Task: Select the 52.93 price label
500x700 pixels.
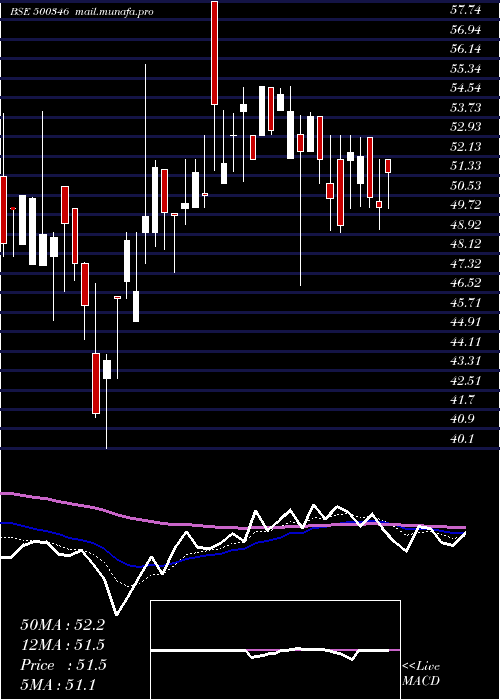Action: [x=466, y=126]
